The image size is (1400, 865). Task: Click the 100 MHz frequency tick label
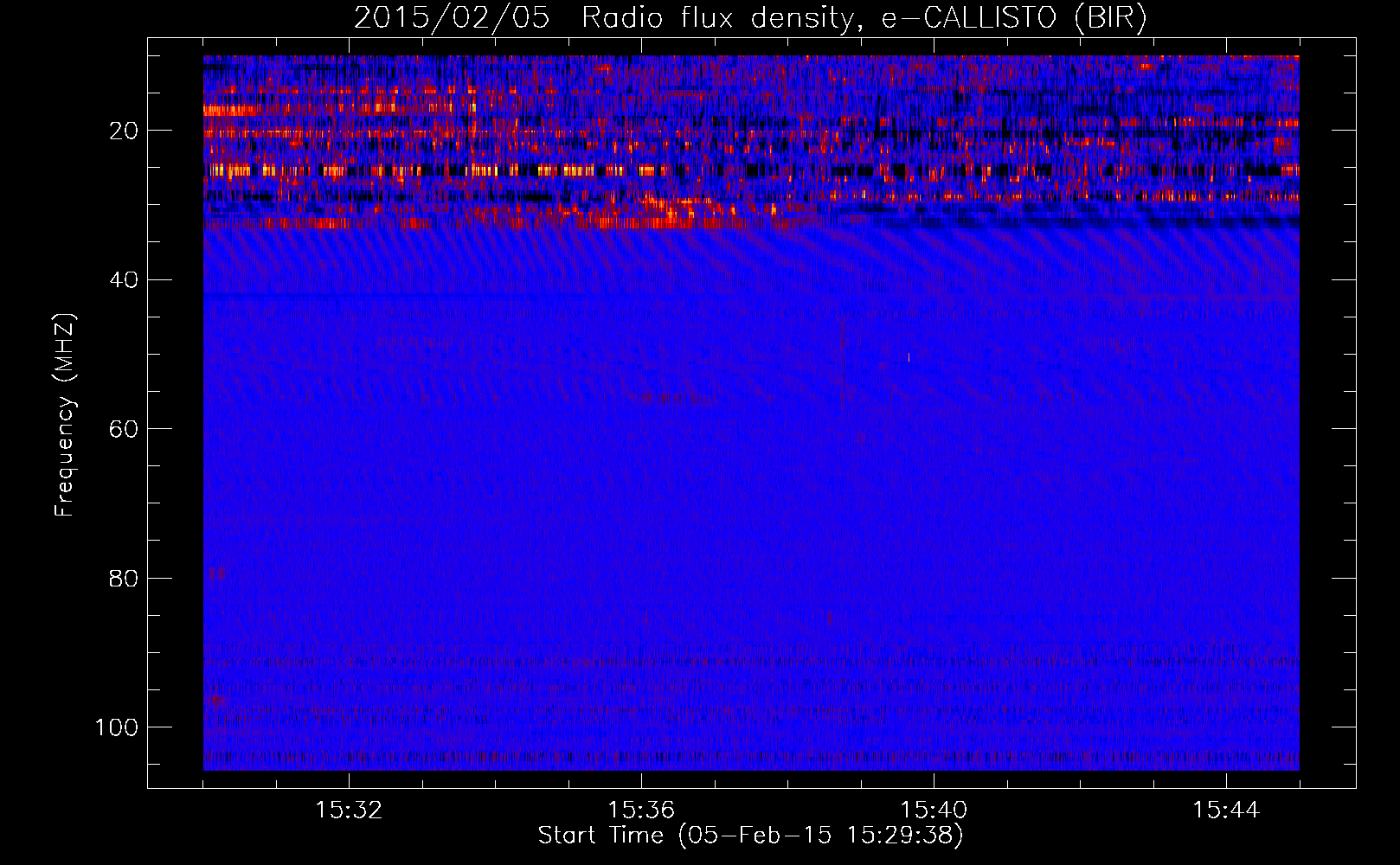tap(117, 727)
